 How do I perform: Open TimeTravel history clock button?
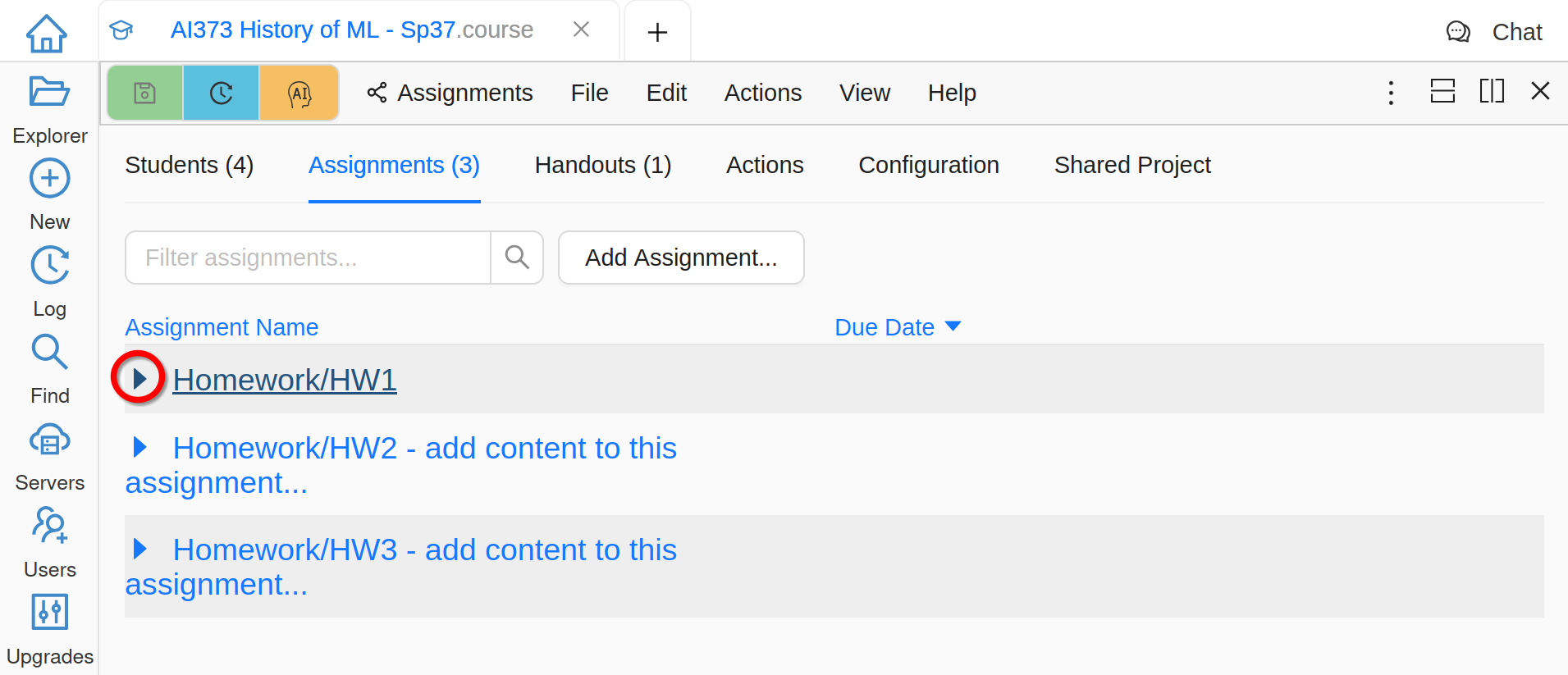click(x=221, y=93)
